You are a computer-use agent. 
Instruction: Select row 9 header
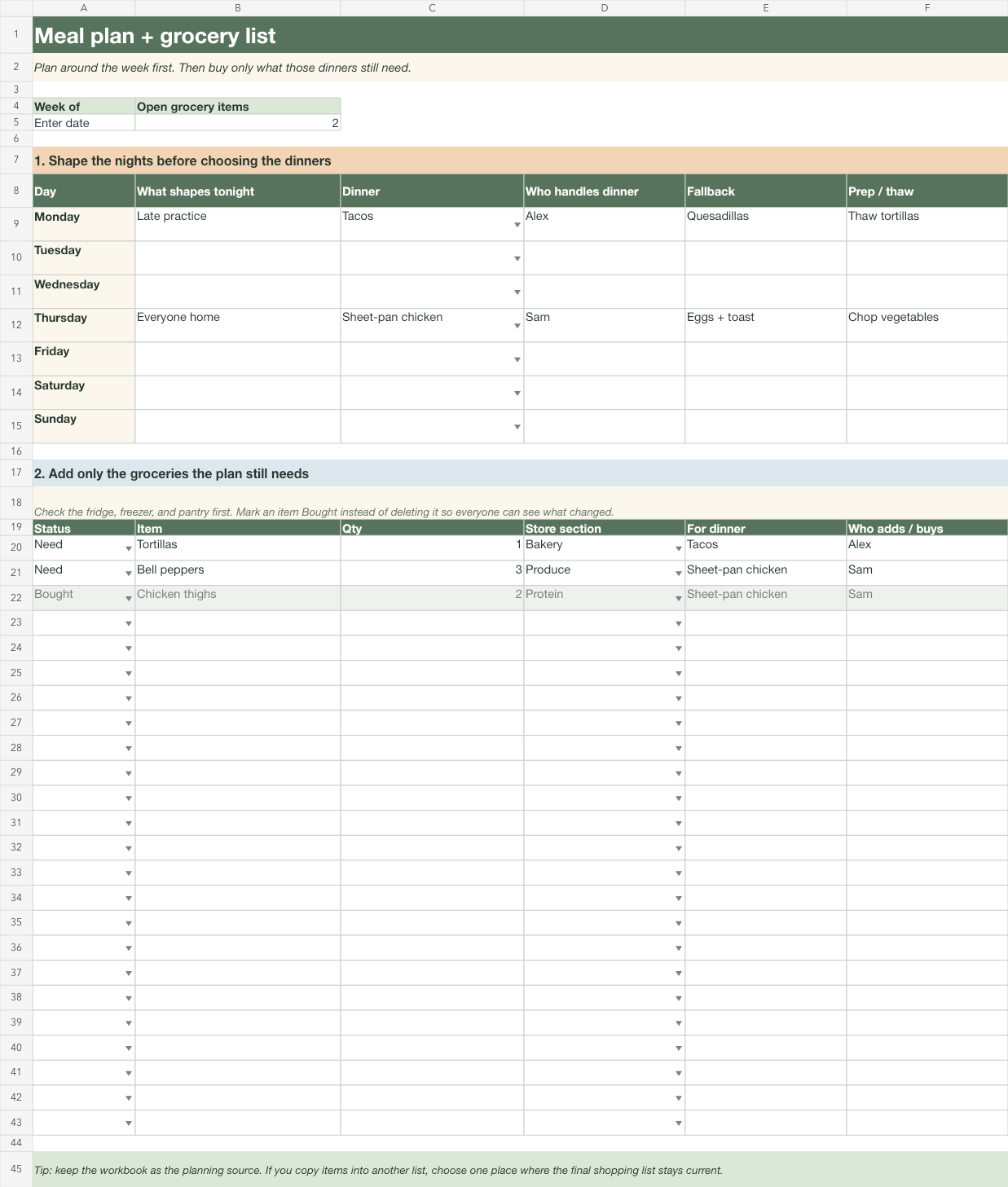tap(16, 224)
